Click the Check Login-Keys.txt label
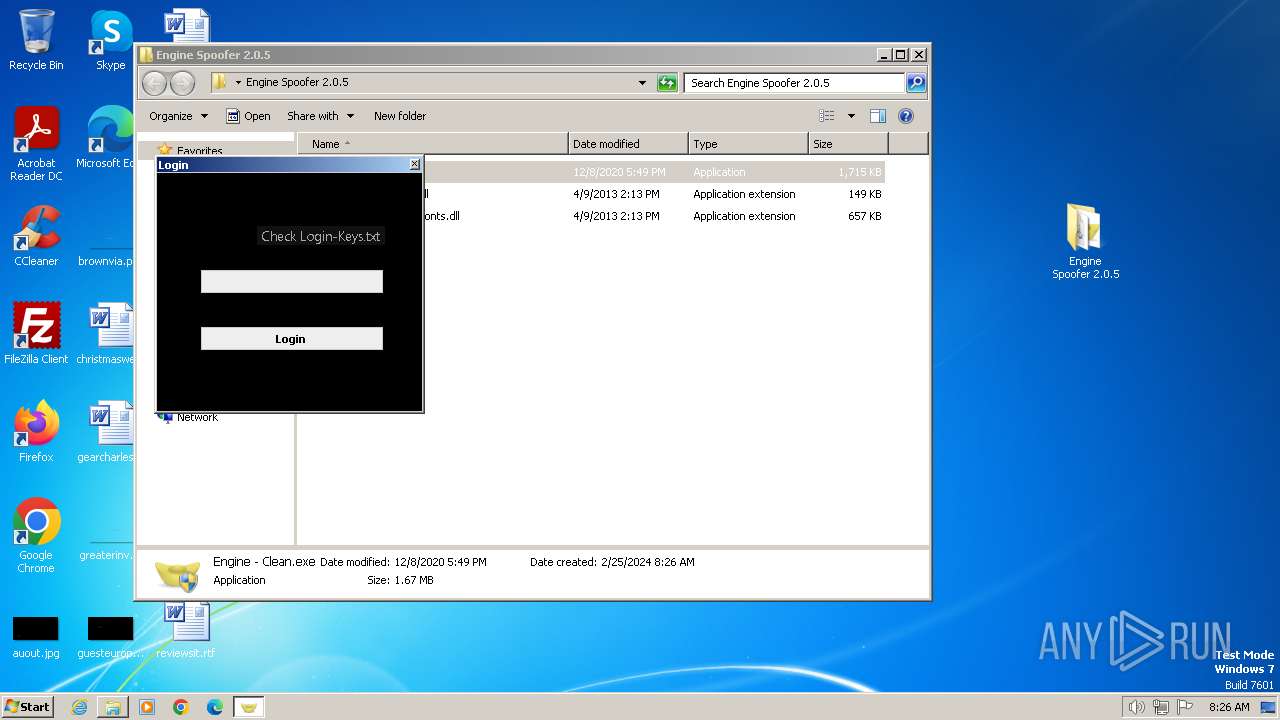This screenshot has height=720, width=1280. pos(320,237)
